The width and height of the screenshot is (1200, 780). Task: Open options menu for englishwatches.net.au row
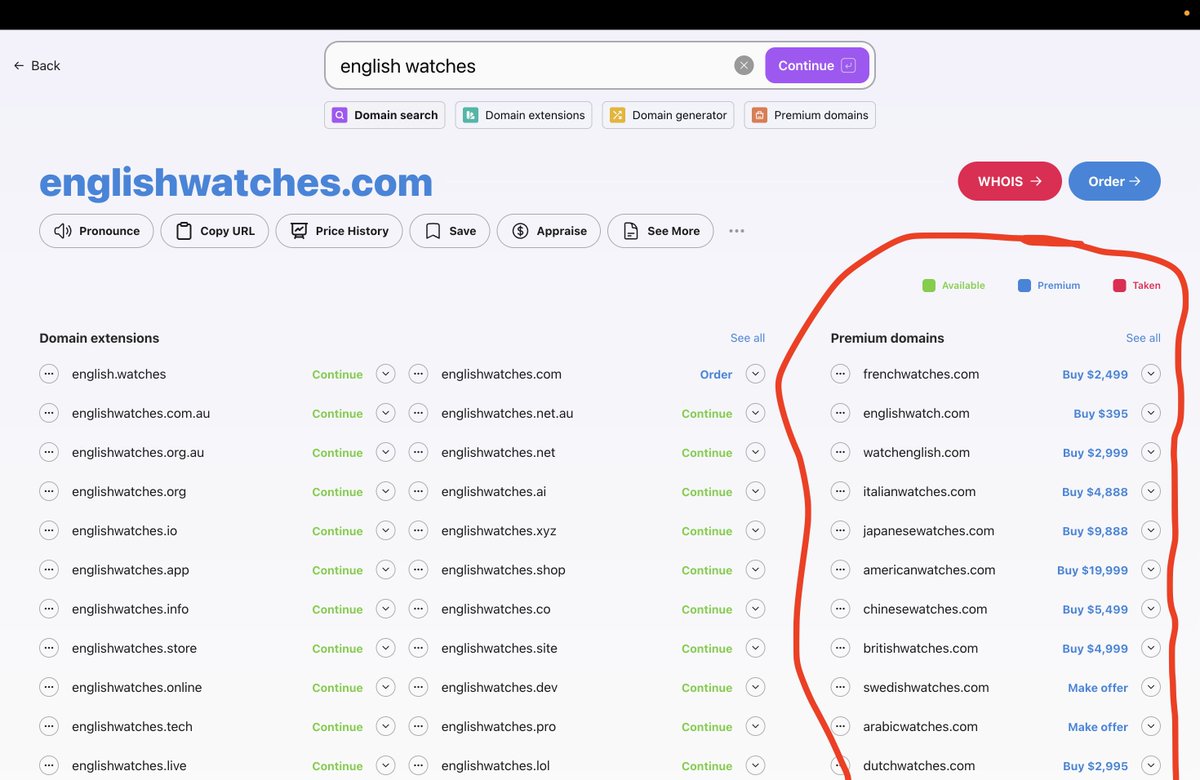point(418,413)
